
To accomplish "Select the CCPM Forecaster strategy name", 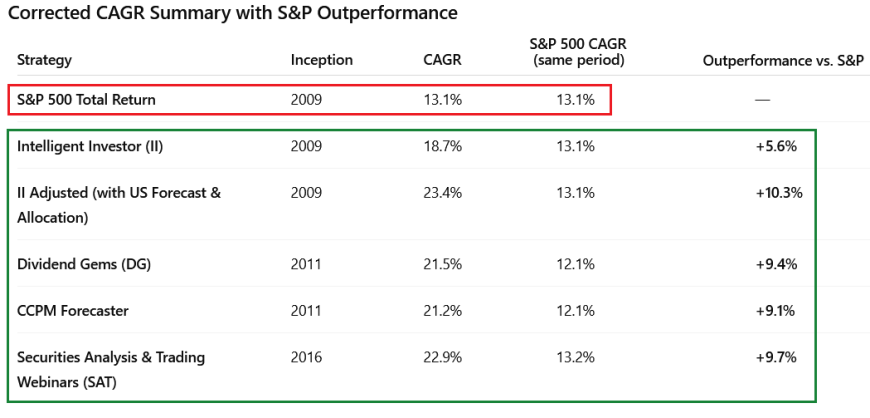I will click(x=73, y=310).
